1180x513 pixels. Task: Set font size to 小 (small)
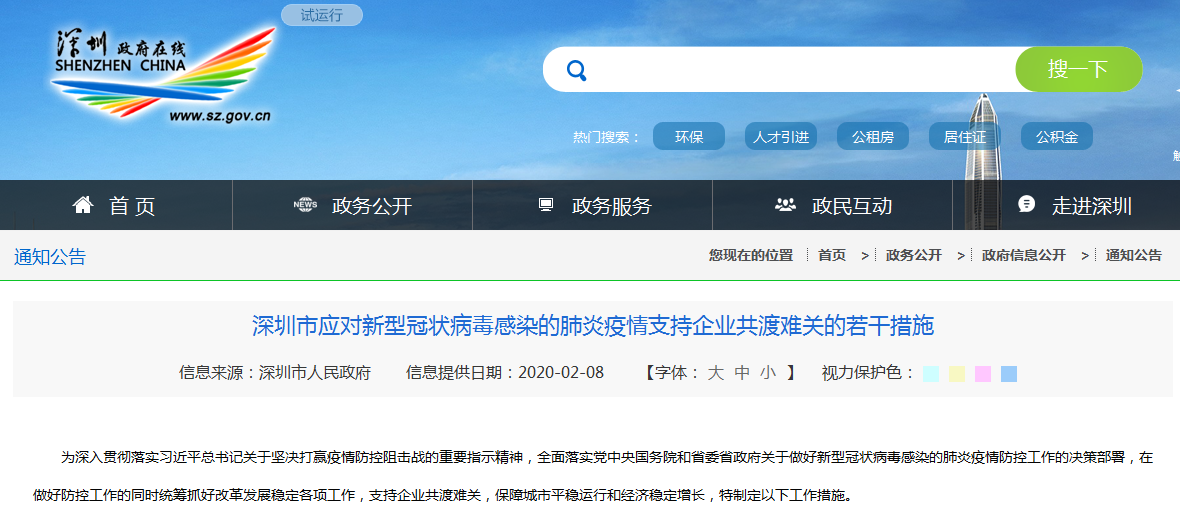click(x=767, y=373)
